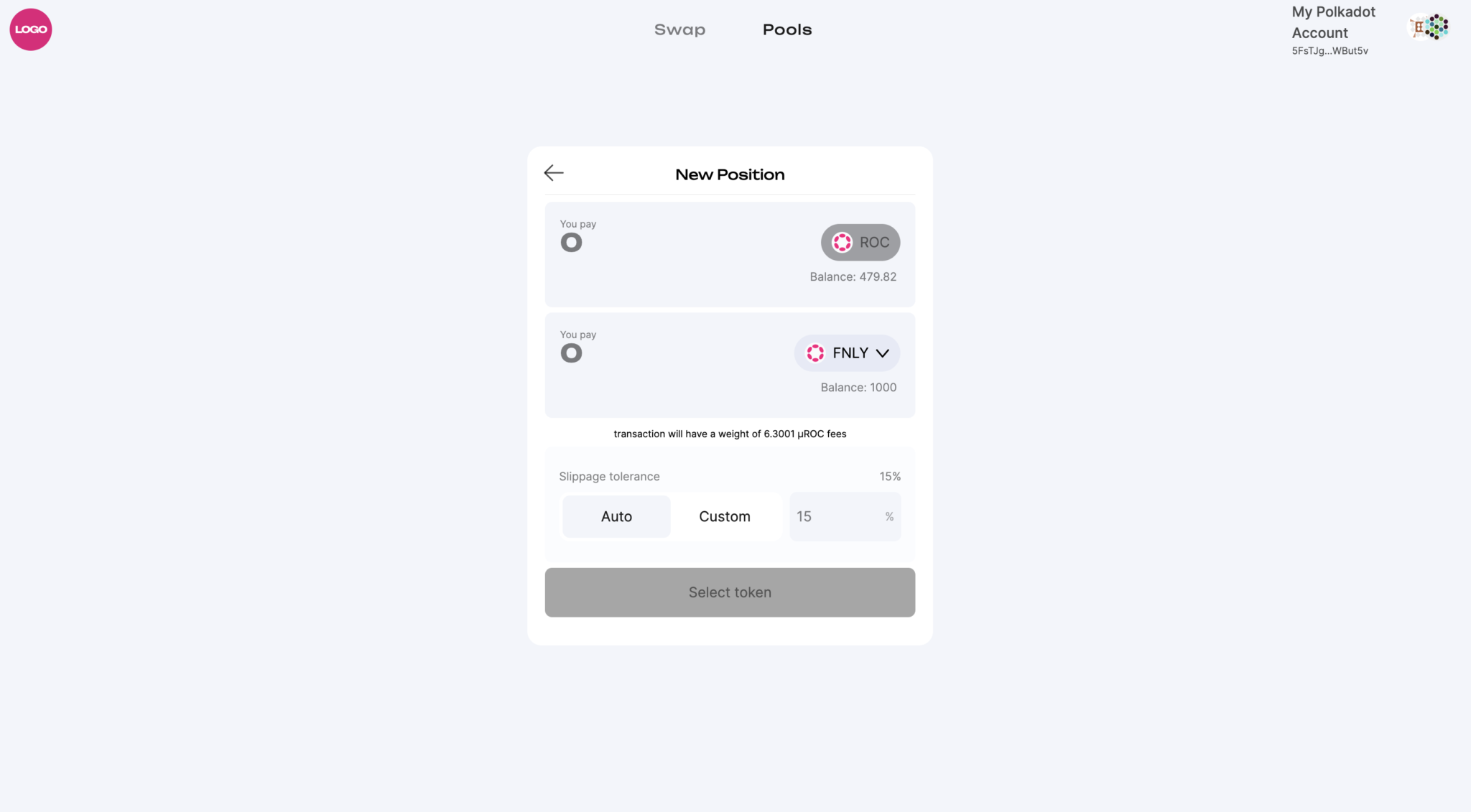Open the FNLY token dropdown
The image size is (1471, 812).
click(847, 353)
